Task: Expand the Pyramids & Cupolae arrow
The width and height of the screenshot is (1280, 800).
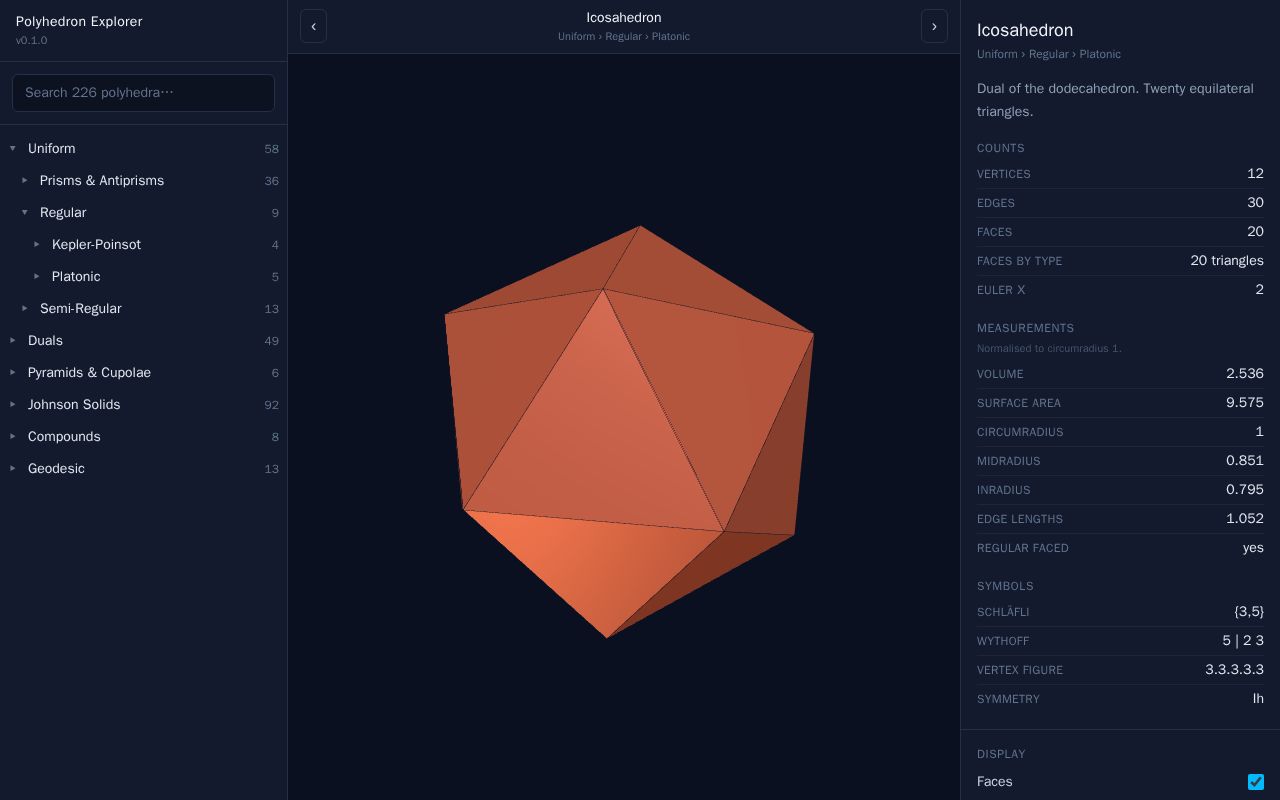Action: [x=13, y=373]
